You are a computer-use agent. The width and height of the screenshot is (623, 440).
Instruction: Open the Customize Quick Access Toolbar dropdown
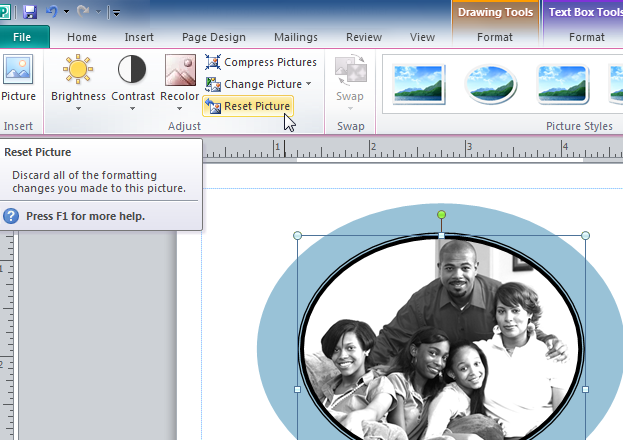[x=116, y=12]
